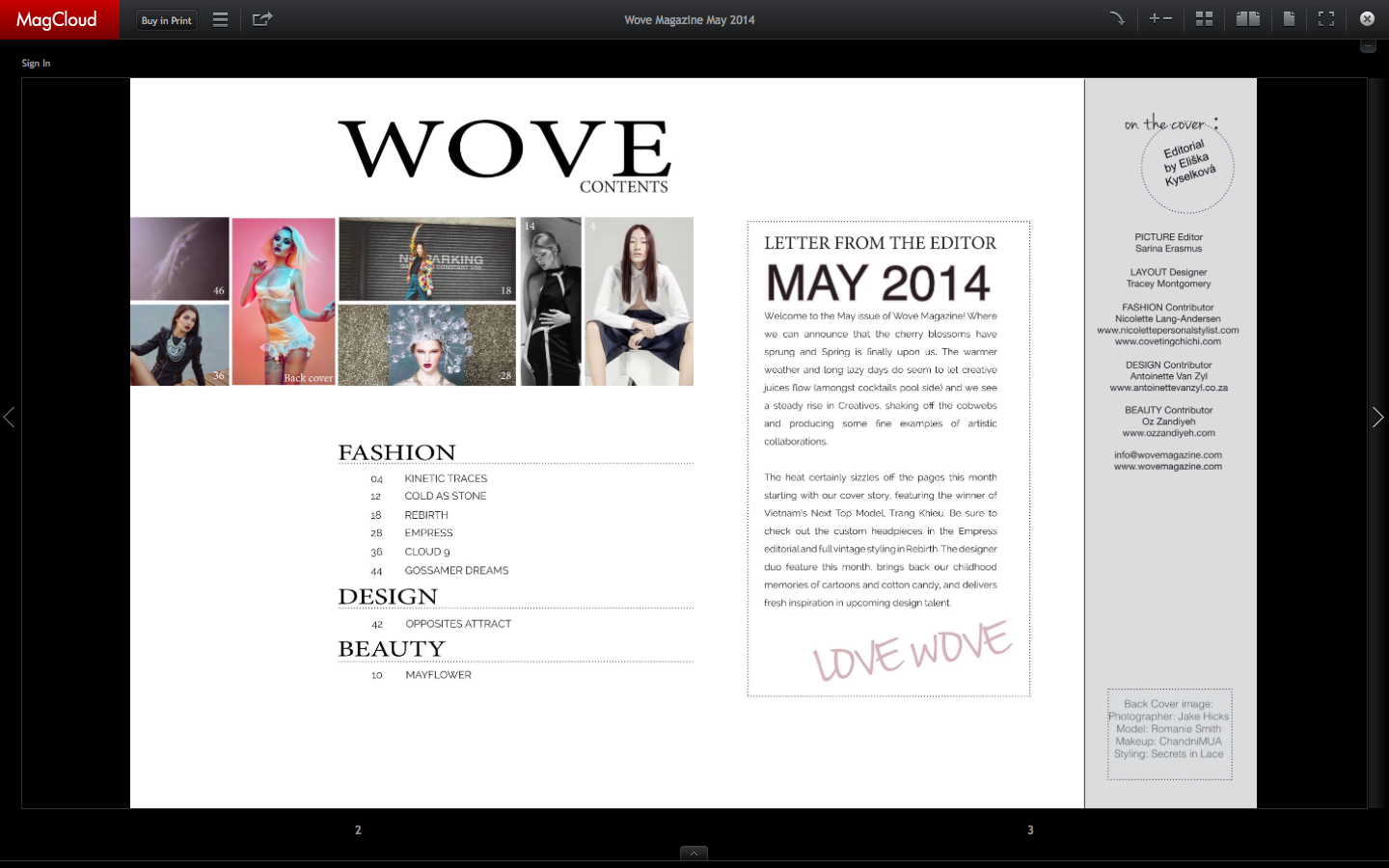
Task: Select two-page spread view icon
Action: coord(1248,18)
